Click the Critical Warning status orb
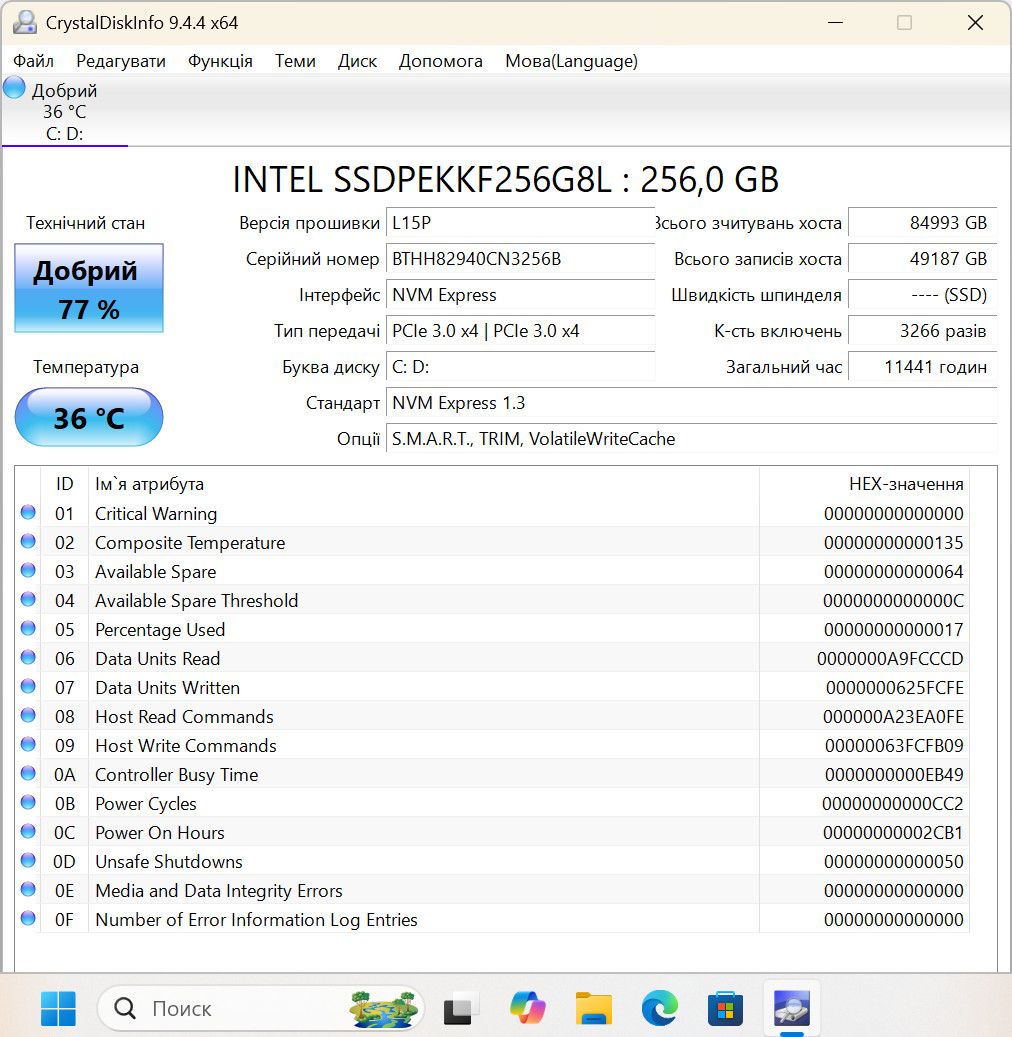1012x1037 pixels. click(28, 513)
